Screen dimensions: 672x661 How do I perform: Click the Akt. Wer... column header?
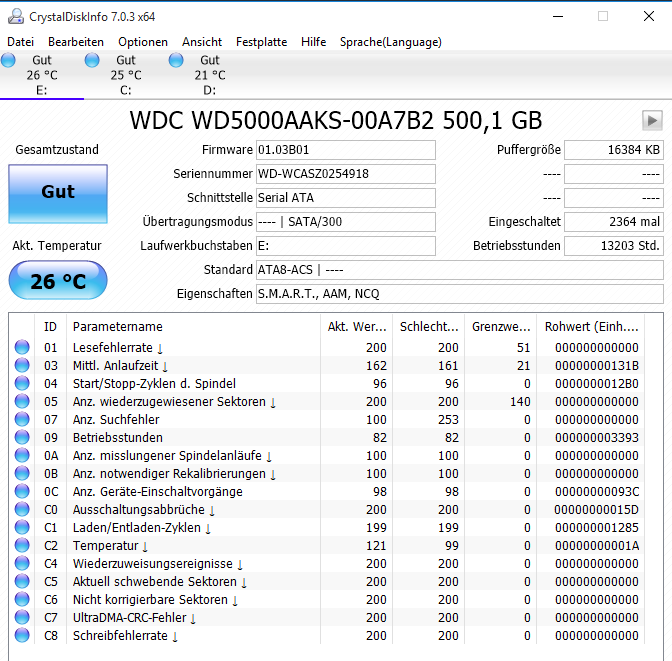(x=357, y=327)
